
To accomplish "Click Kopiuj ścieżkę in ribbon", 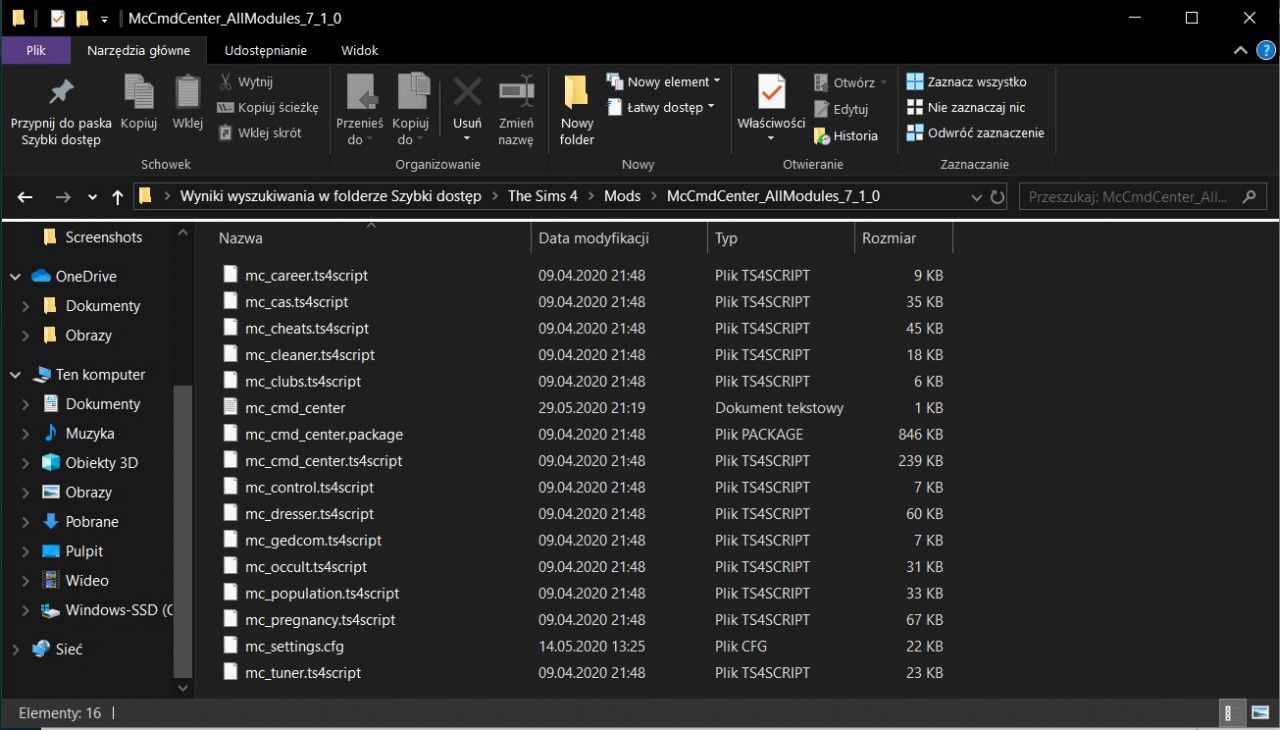I will pyautogui.click(x=268, y=107).
